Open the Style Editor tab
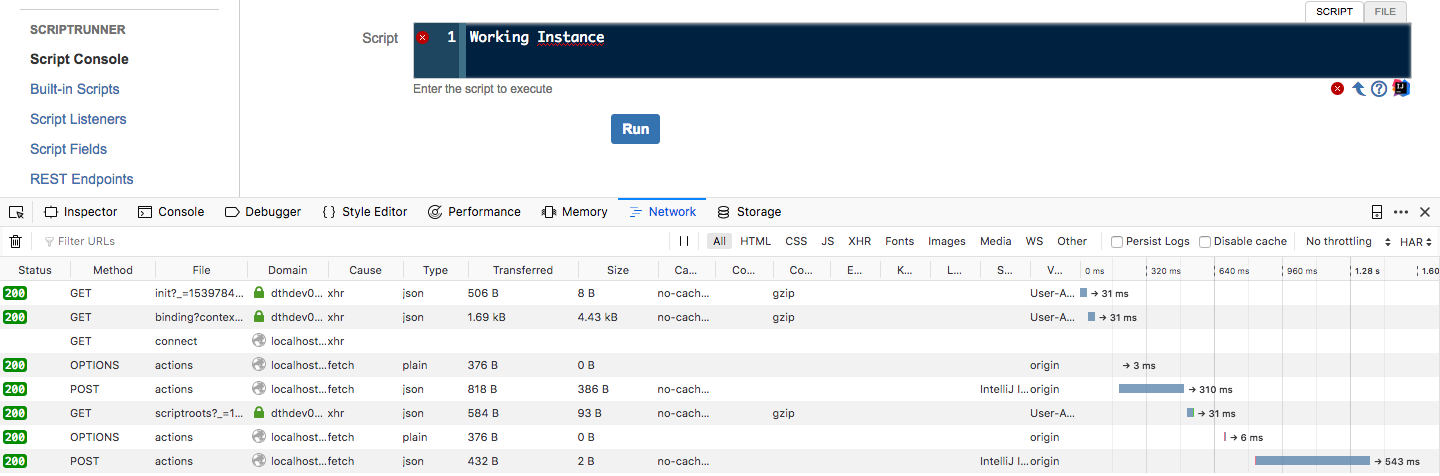This screenshot has width=1440, height=476. click(365, 212)
